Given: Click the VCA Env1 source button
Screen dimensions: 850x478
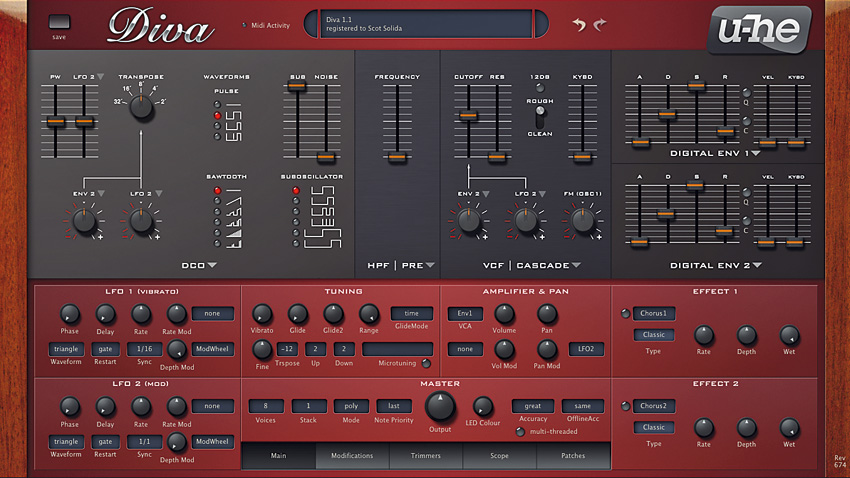Looking at the screenshot, I should (x=465, y=313).
